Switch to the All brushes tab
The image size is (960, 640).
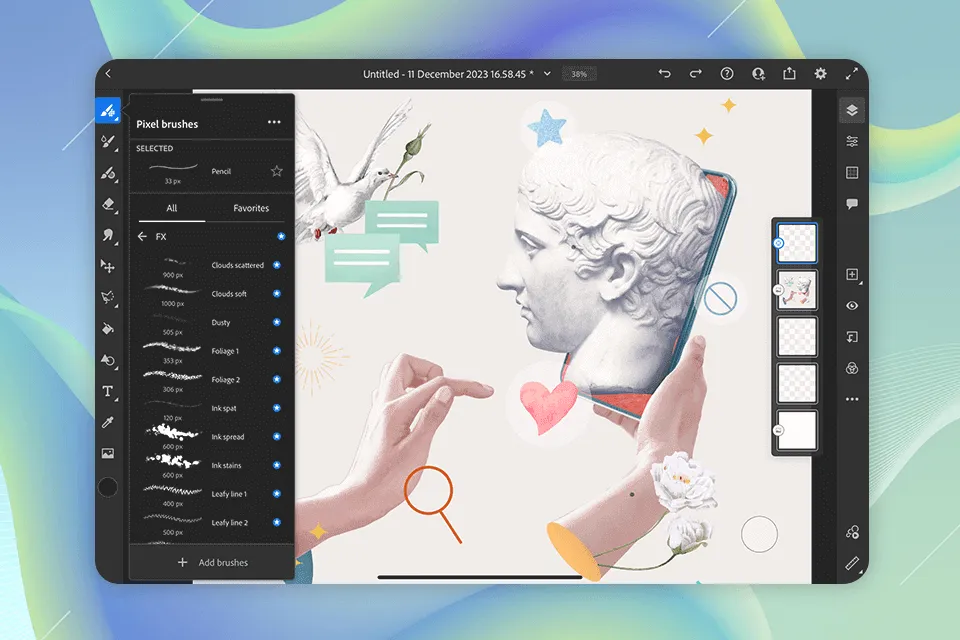(172, 208)
